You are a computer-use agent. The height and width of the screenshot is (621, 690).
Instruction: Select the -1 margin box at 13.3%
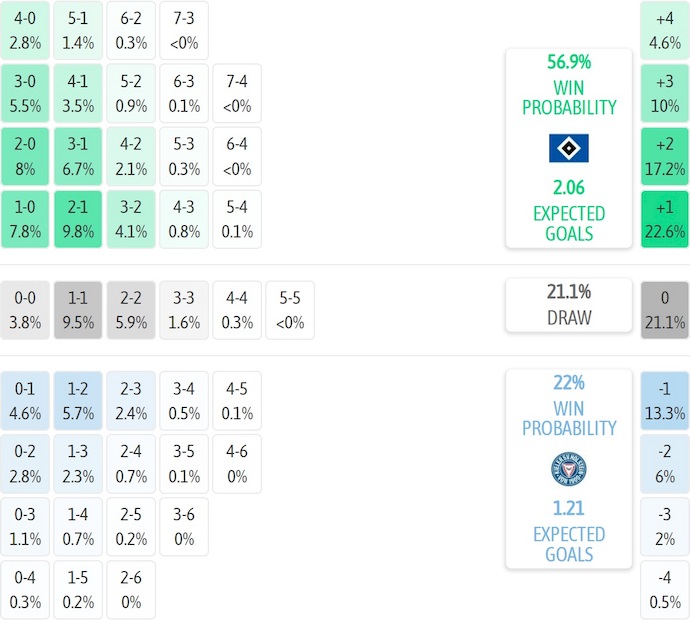665,400
